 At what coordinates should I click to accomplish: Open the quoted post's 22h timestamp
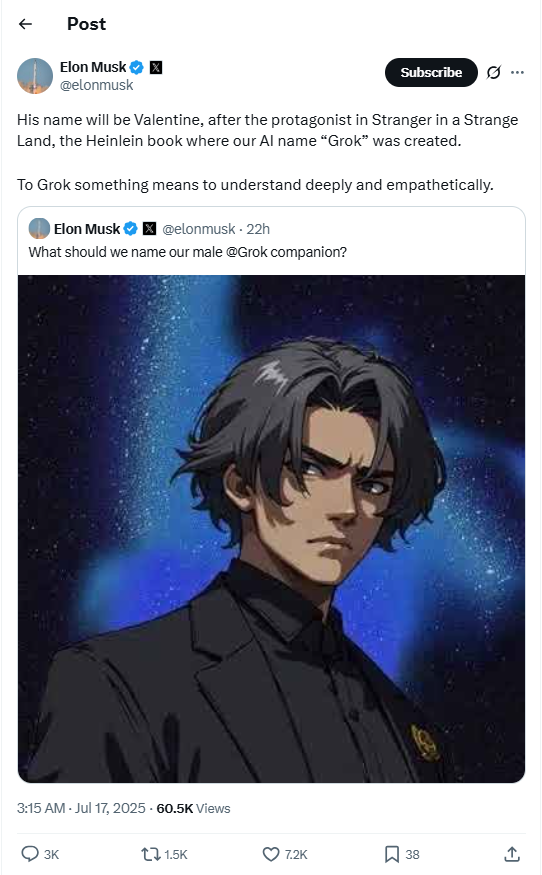point(258,229)
